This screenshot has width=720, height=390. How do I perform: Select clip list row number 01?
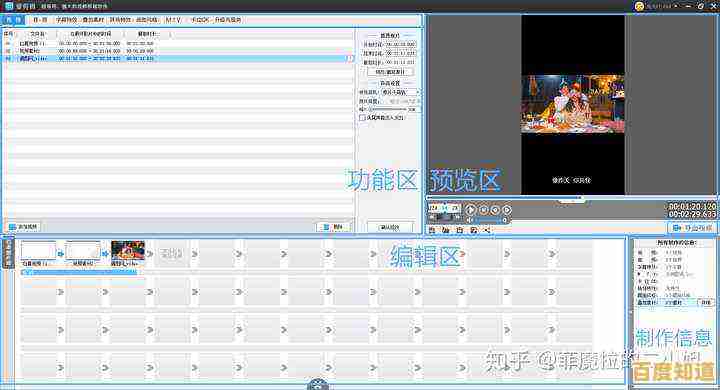[x=178, y=44]
